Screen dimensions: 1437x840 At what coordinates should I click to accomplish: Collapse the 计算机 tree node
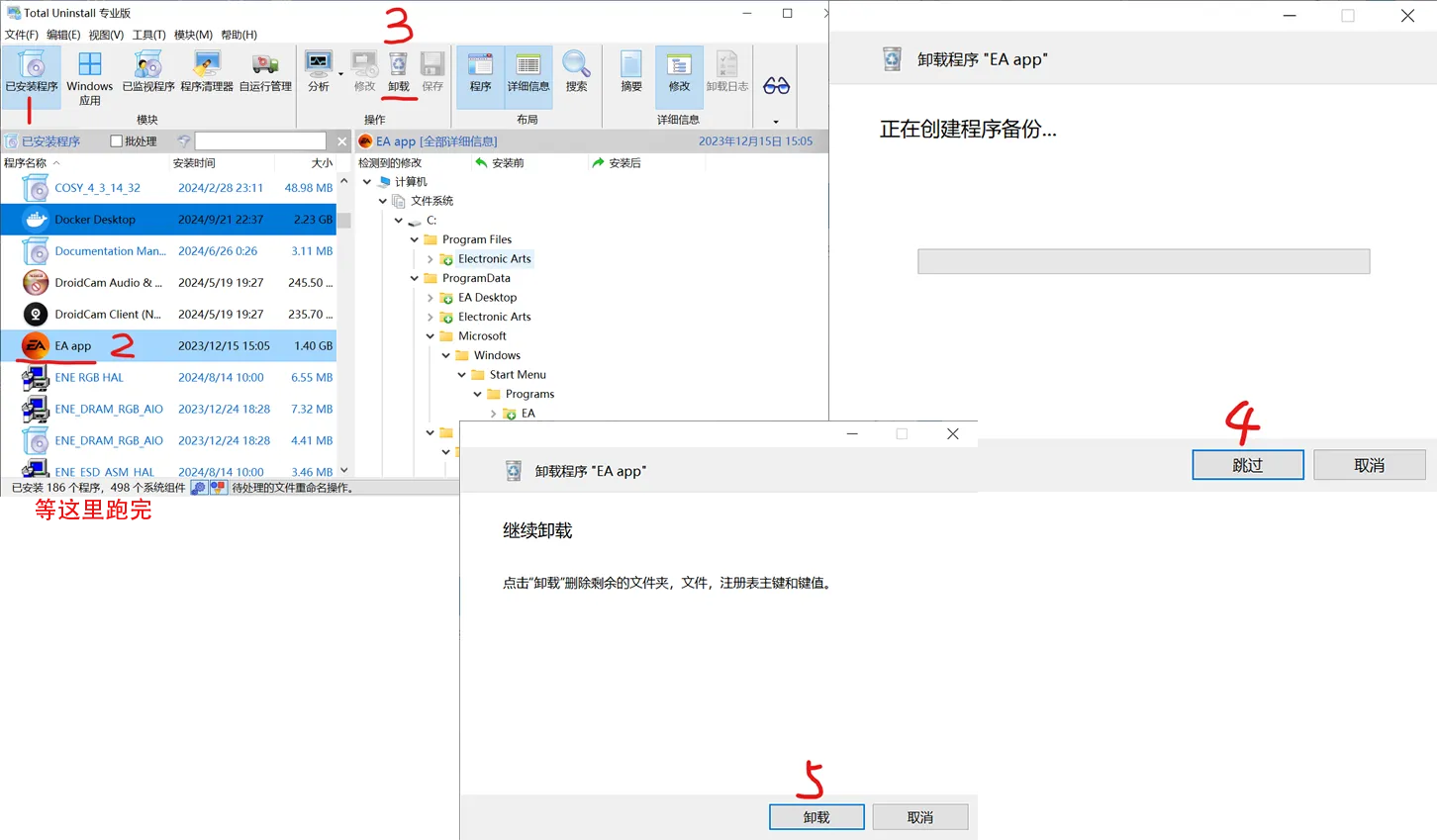367,182
